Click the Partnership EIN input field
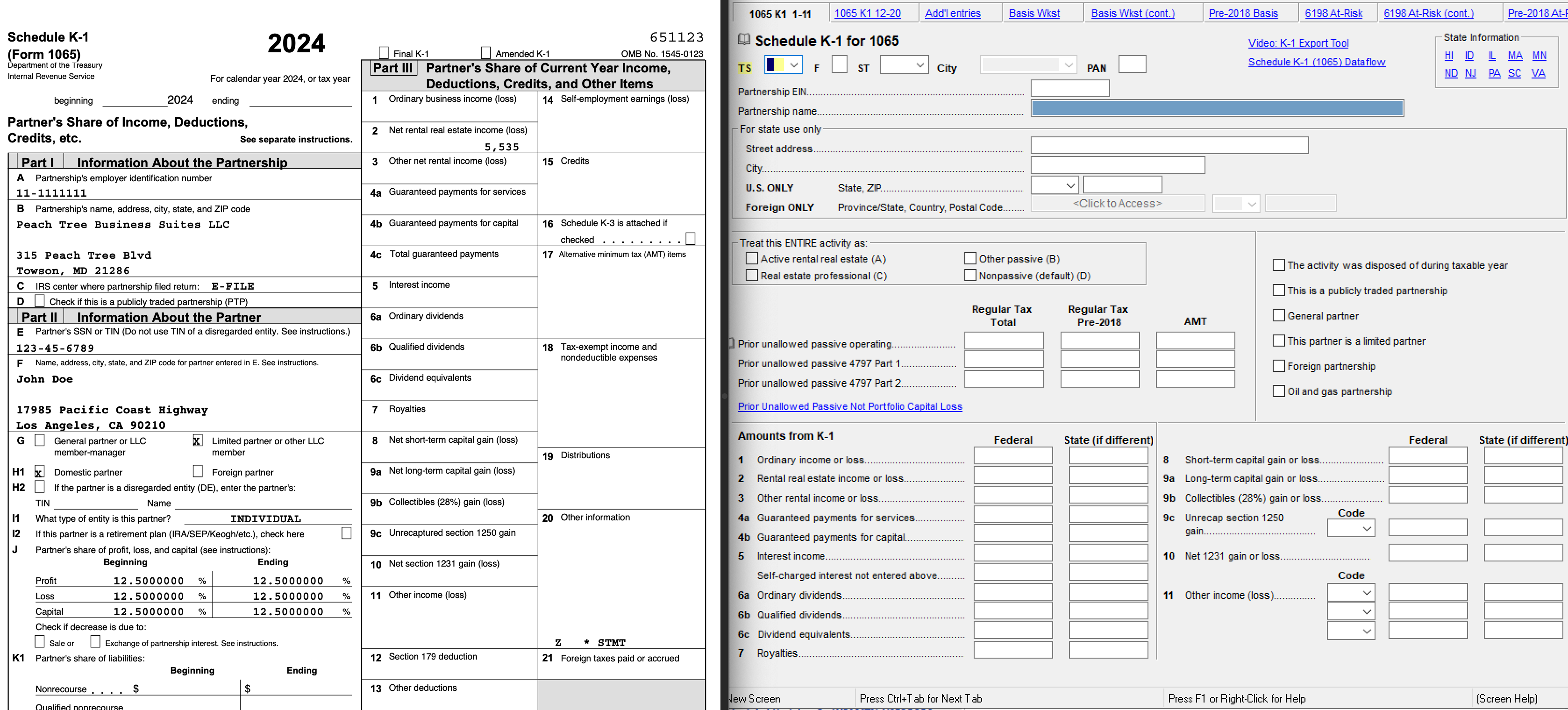The image size is (1568, 710). [1069, 89]
